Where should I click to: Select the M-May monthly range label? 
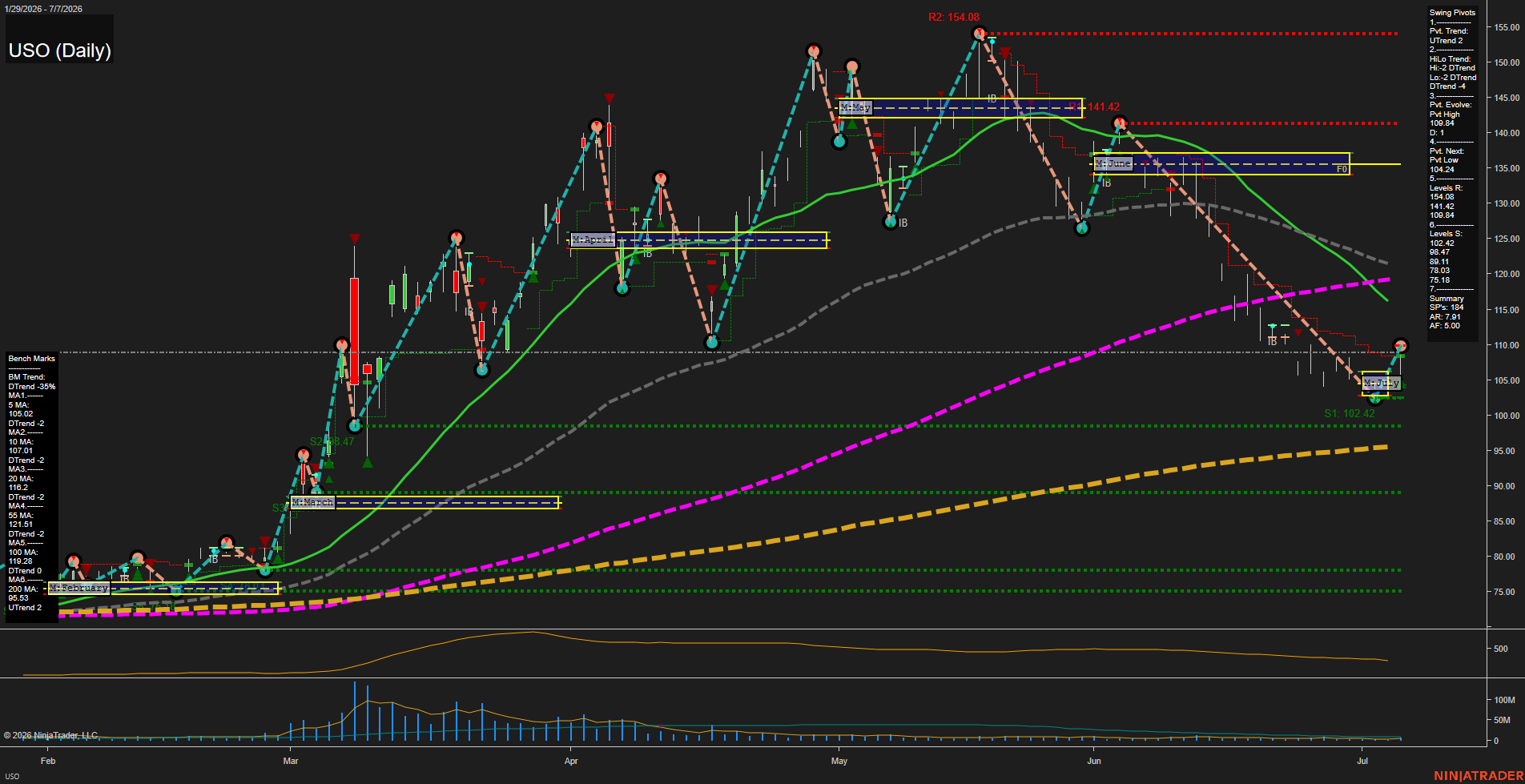855,107
